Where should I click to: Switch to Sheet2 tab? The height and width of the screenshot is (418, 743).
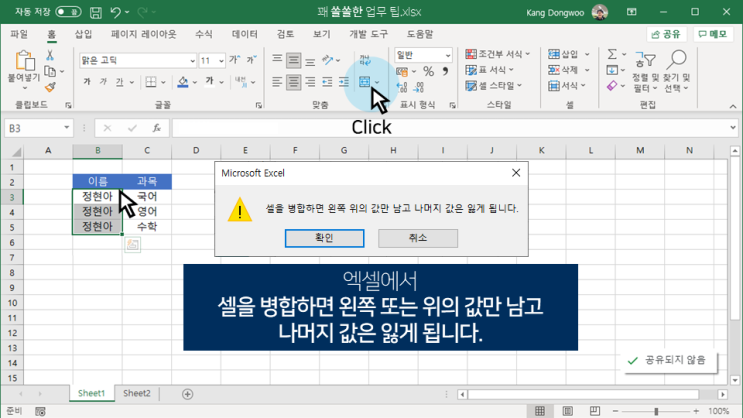[137, 393]
